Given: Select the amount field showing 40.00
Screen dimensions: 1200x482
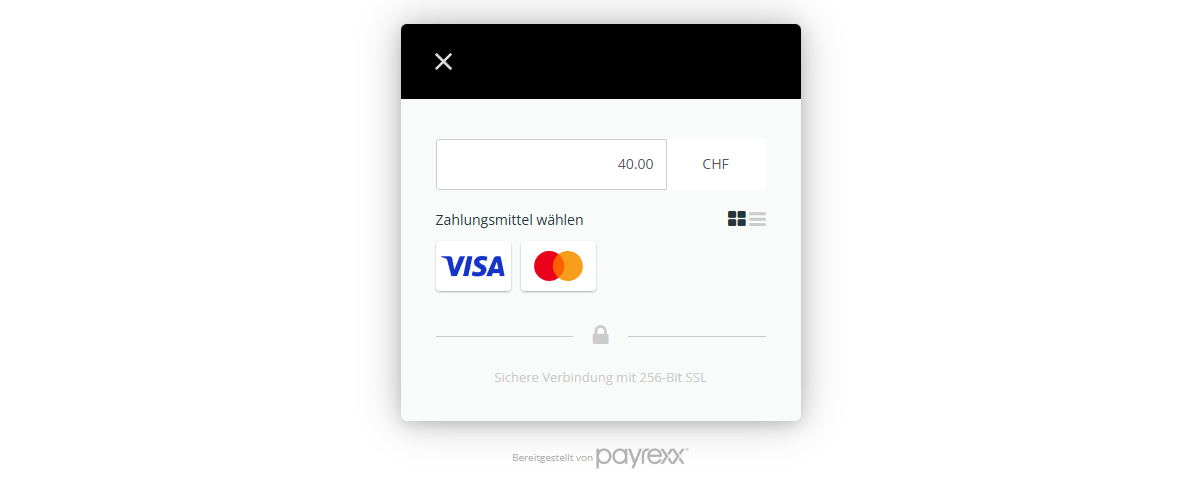Looking at the screenshot, I should coord(551,164).
